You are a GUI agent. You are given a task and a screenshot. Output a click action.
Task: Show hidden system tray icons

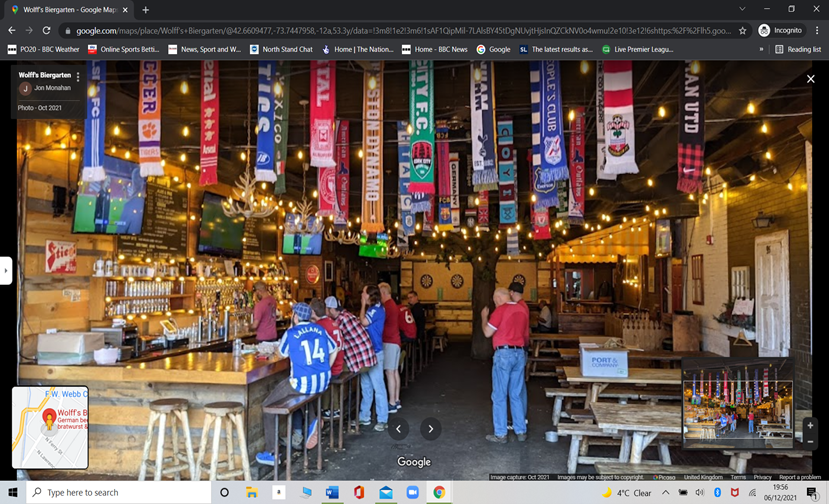pos(666,492)
